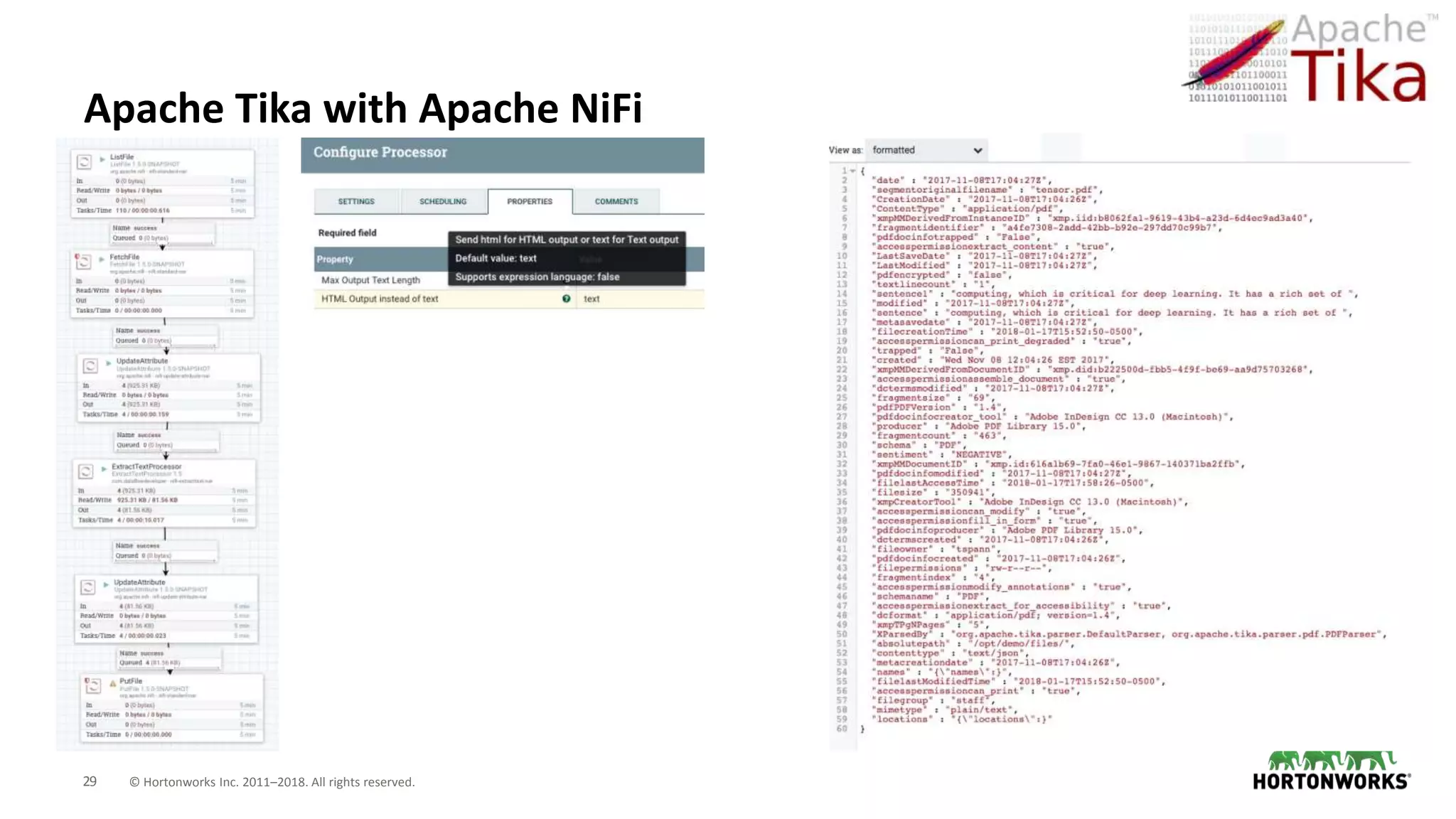
Task: Click the Hortonworks elephant logo
Action: click(1331, 771)
